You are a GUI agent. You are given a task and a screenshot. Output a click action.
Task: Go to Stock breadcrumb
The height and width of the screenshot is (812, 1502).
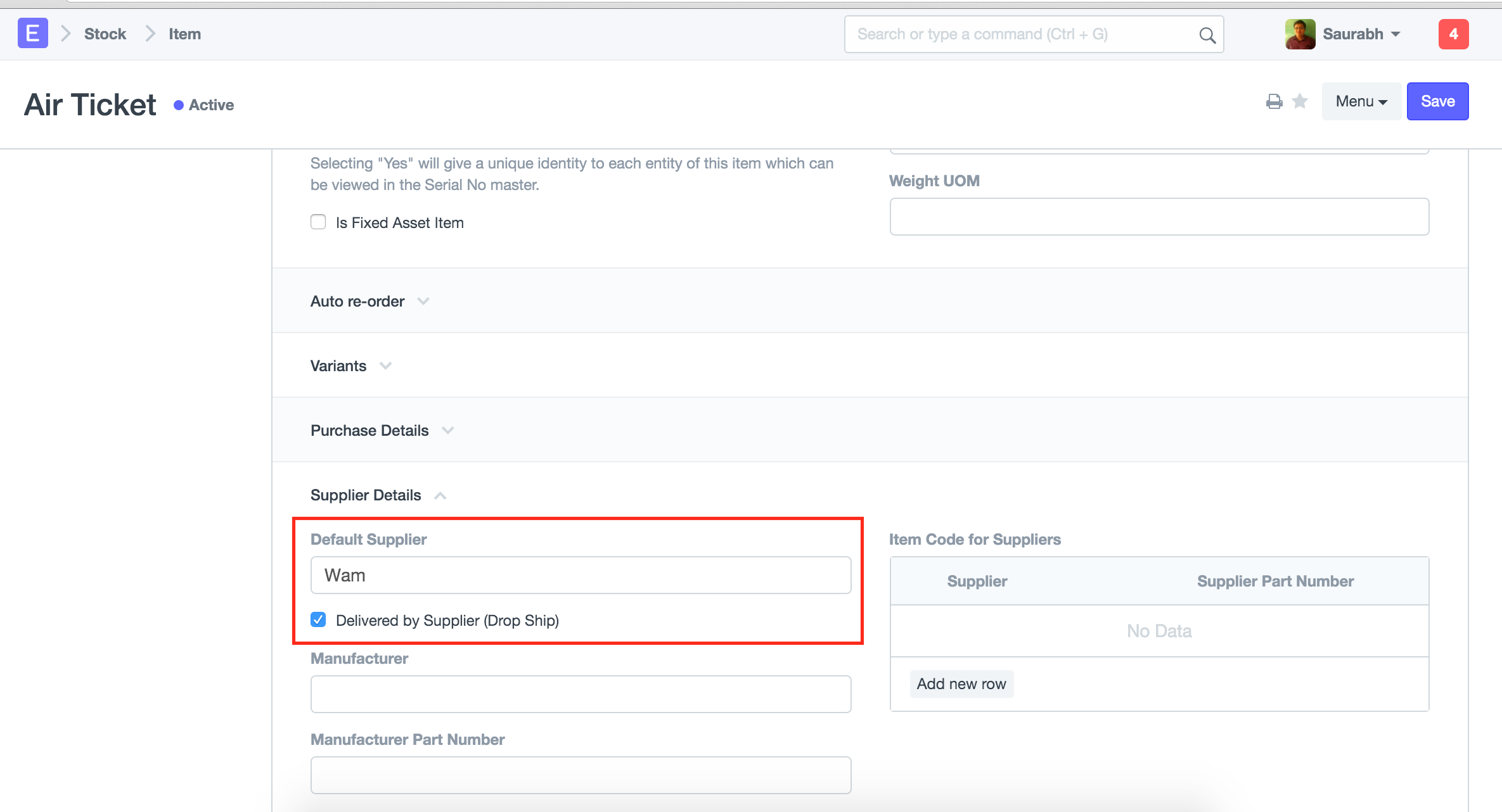(105, 34)
